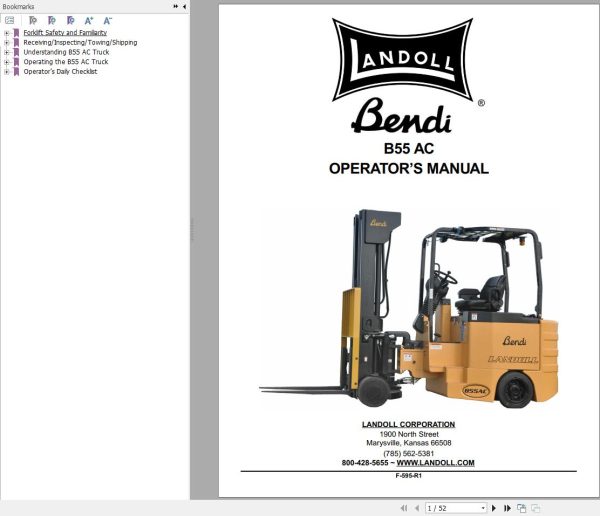
Task: Go to the next page
Action: tap(494, 508)
